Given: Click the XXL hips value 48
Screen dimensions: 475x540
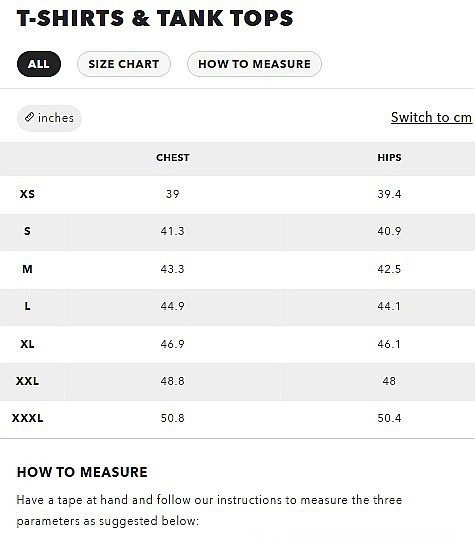Looking at the screenshot, I should [389, 381].
